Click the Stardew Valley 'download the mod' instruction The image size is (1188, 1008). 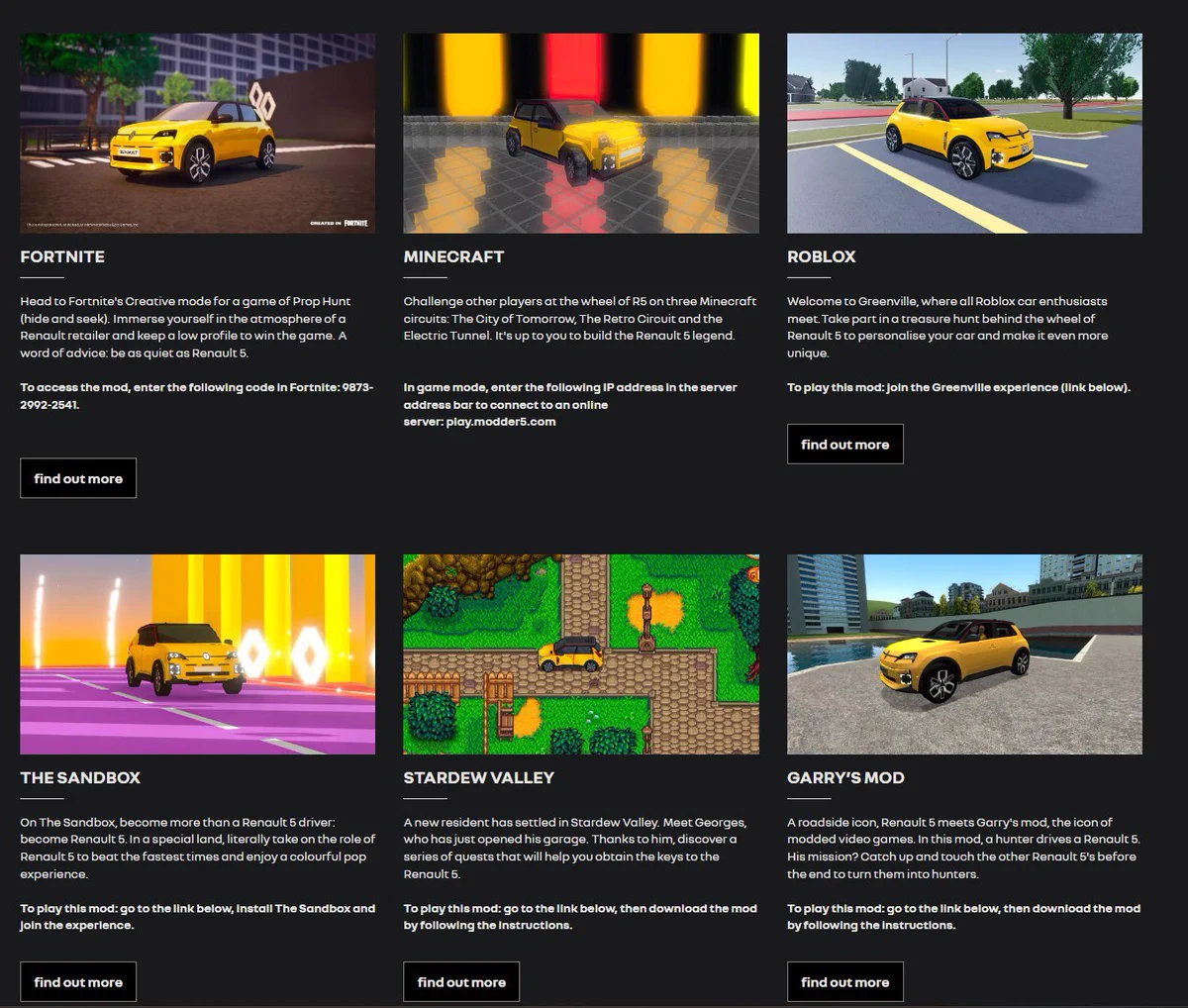[x=580, y=917]
